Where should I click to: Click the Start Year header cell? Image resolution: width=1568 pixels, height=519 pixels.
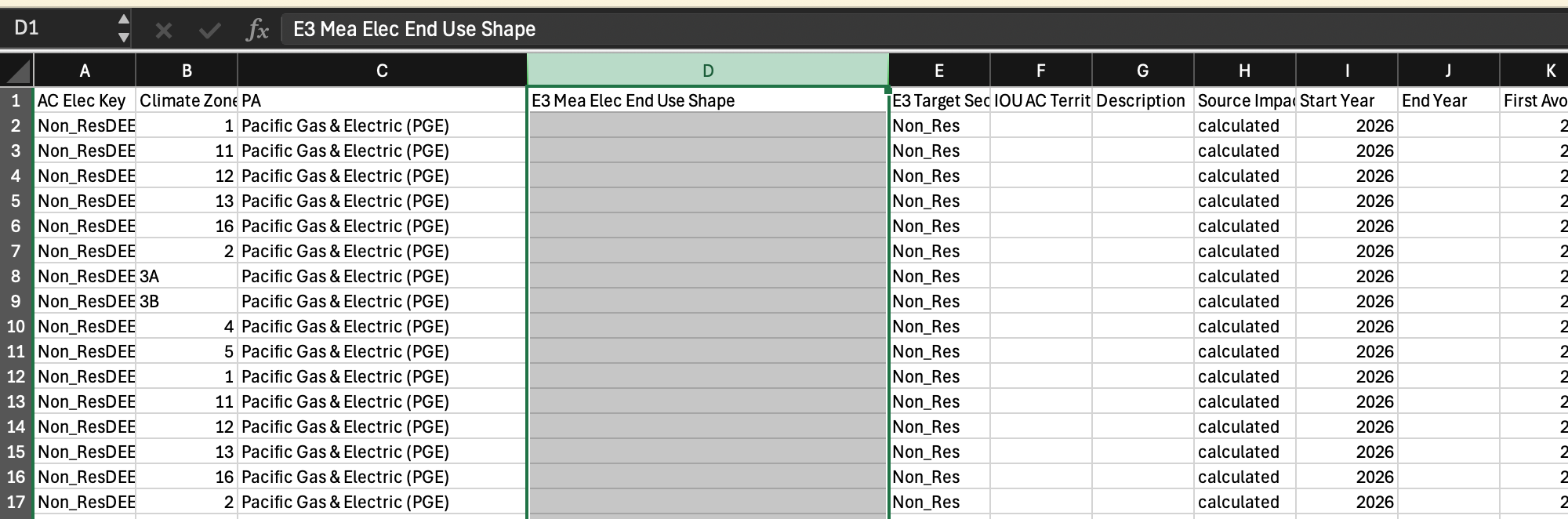(1346, 100)
